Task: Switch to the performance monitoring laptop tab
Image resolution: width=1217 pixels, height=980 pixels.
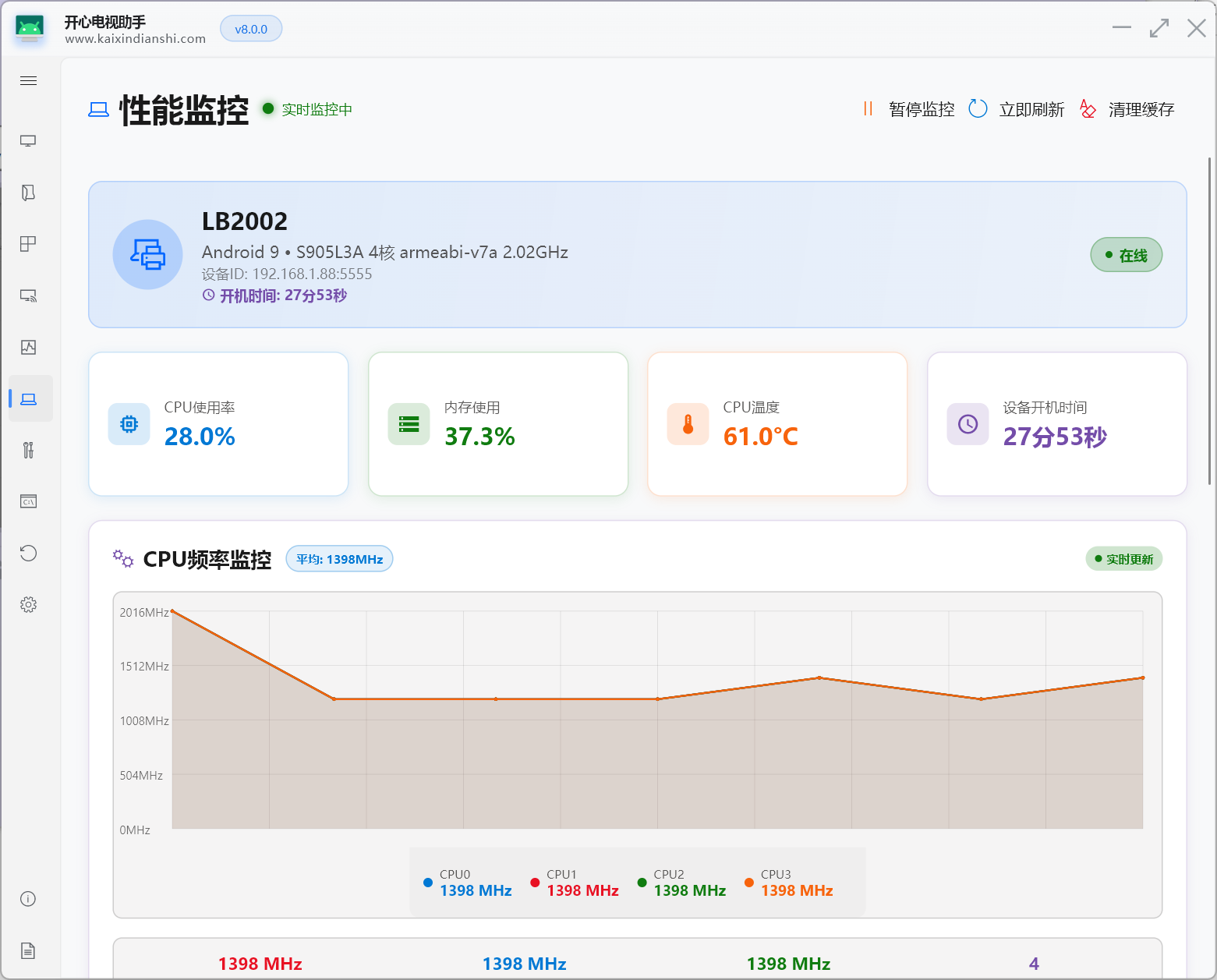Action: click(29, 398)
